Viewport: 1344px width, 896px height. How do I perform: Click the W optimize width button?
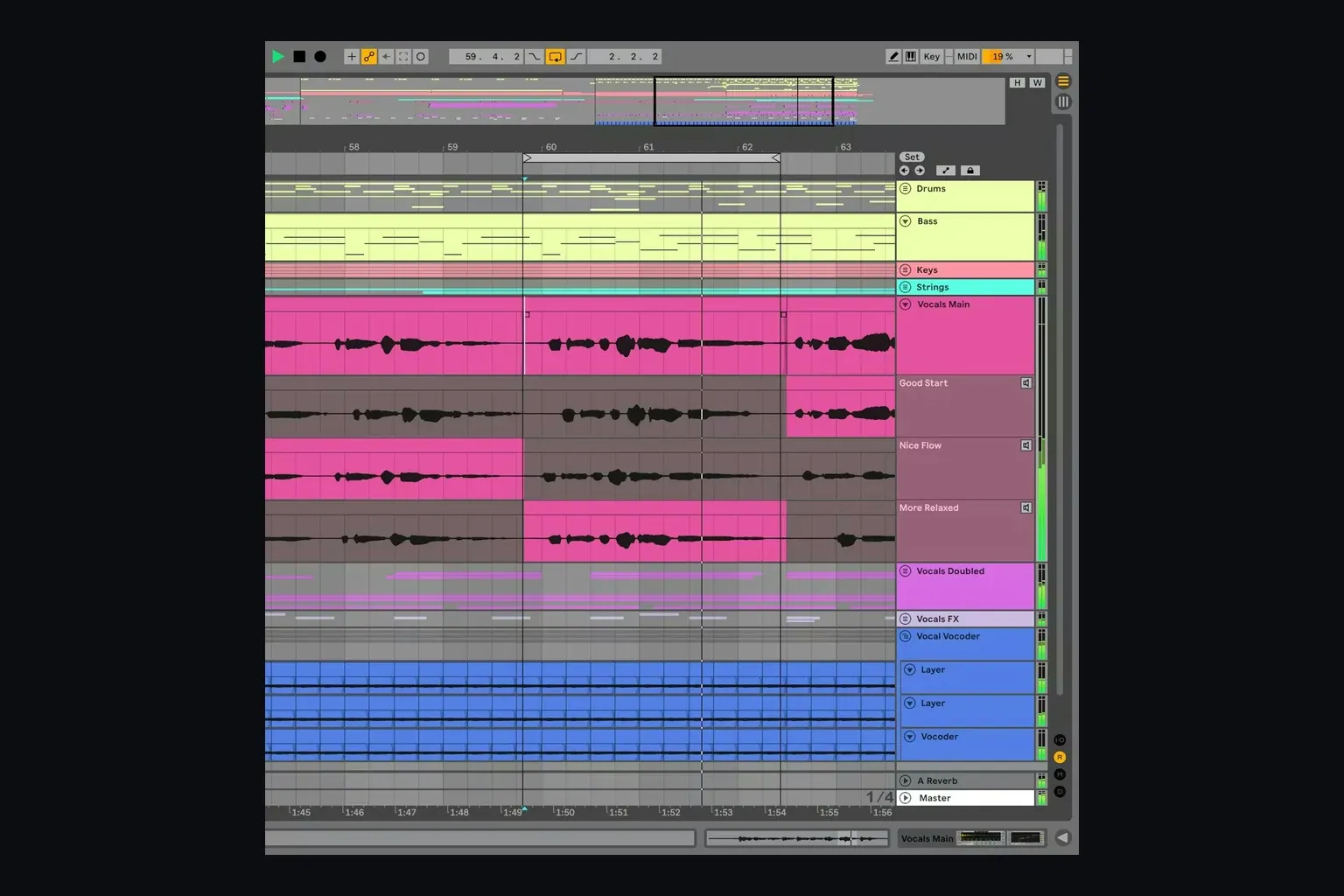click(x=1038, y=83)
